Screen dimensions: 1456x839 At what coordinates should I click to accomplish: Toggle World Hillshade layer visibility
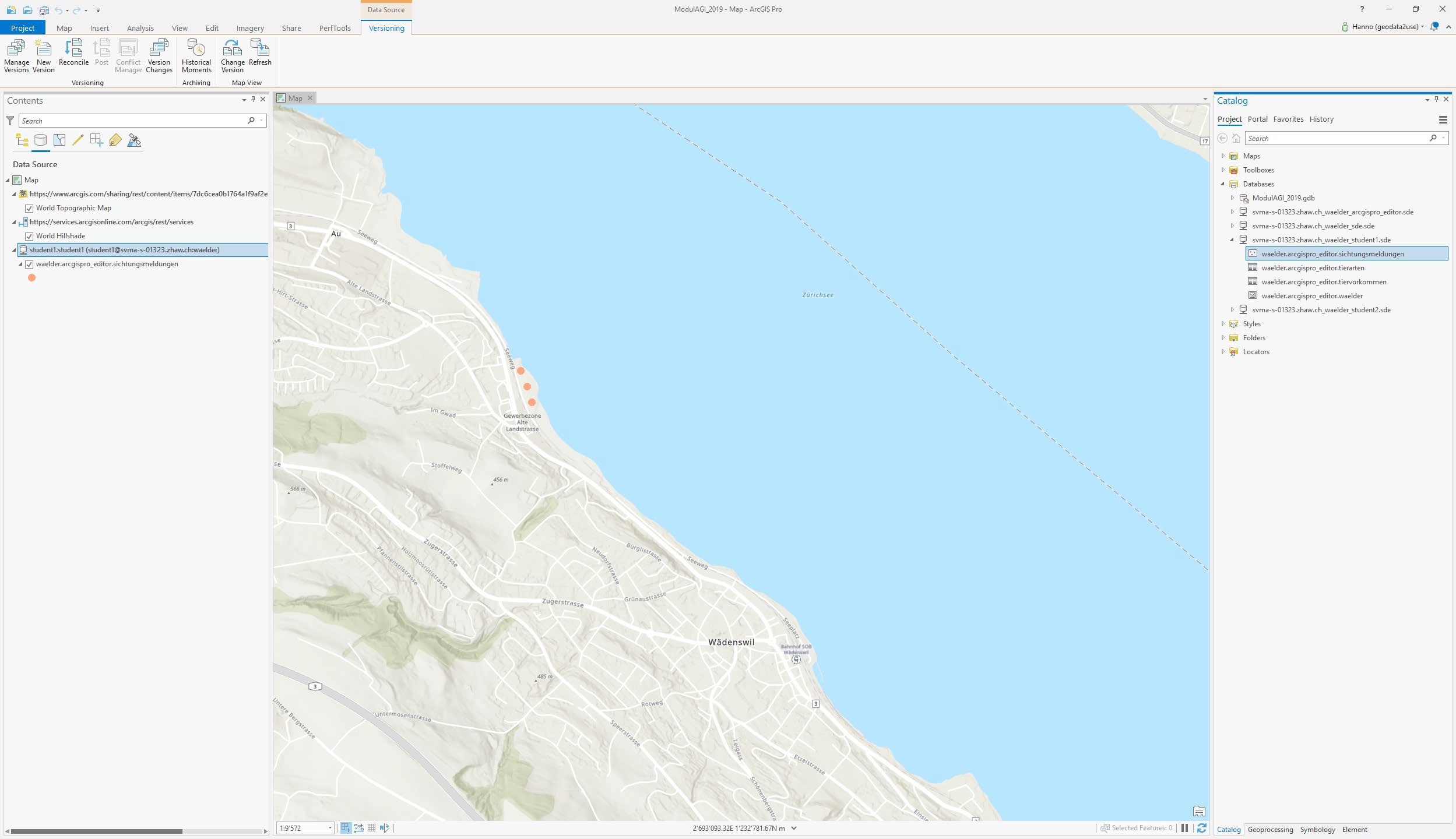(x=29, y=236)
